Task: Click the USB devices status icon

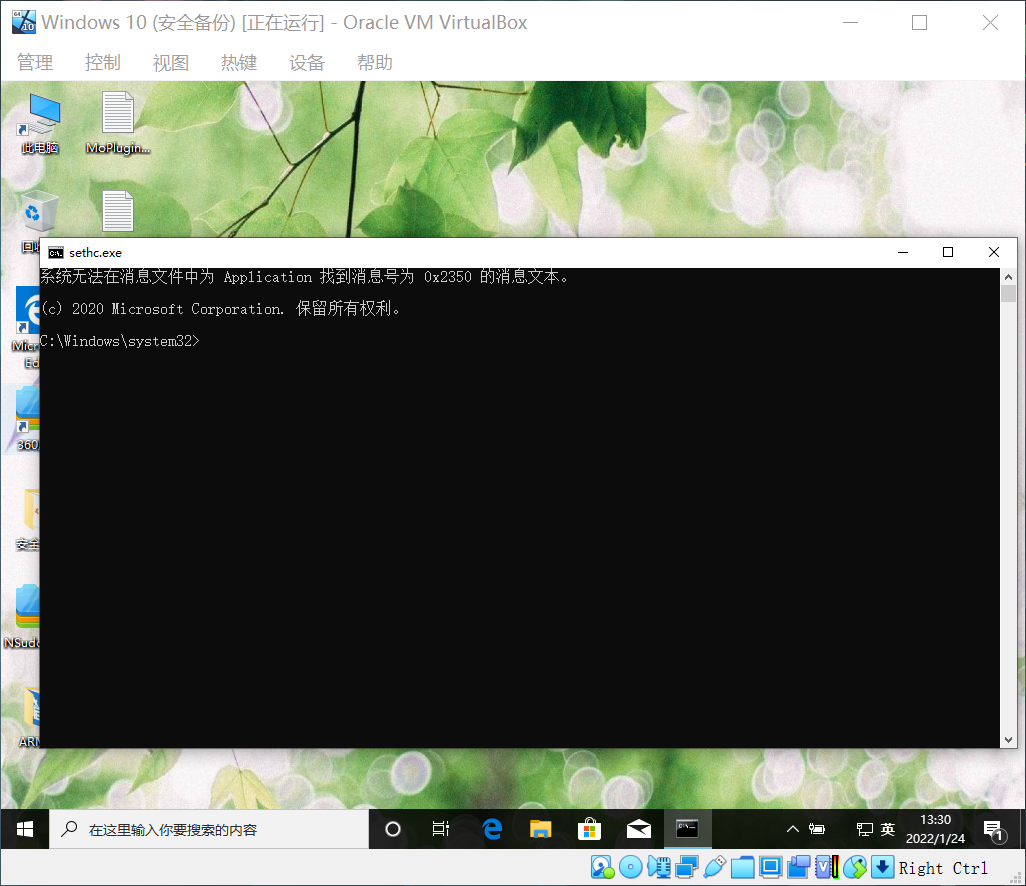Action: 712,867
